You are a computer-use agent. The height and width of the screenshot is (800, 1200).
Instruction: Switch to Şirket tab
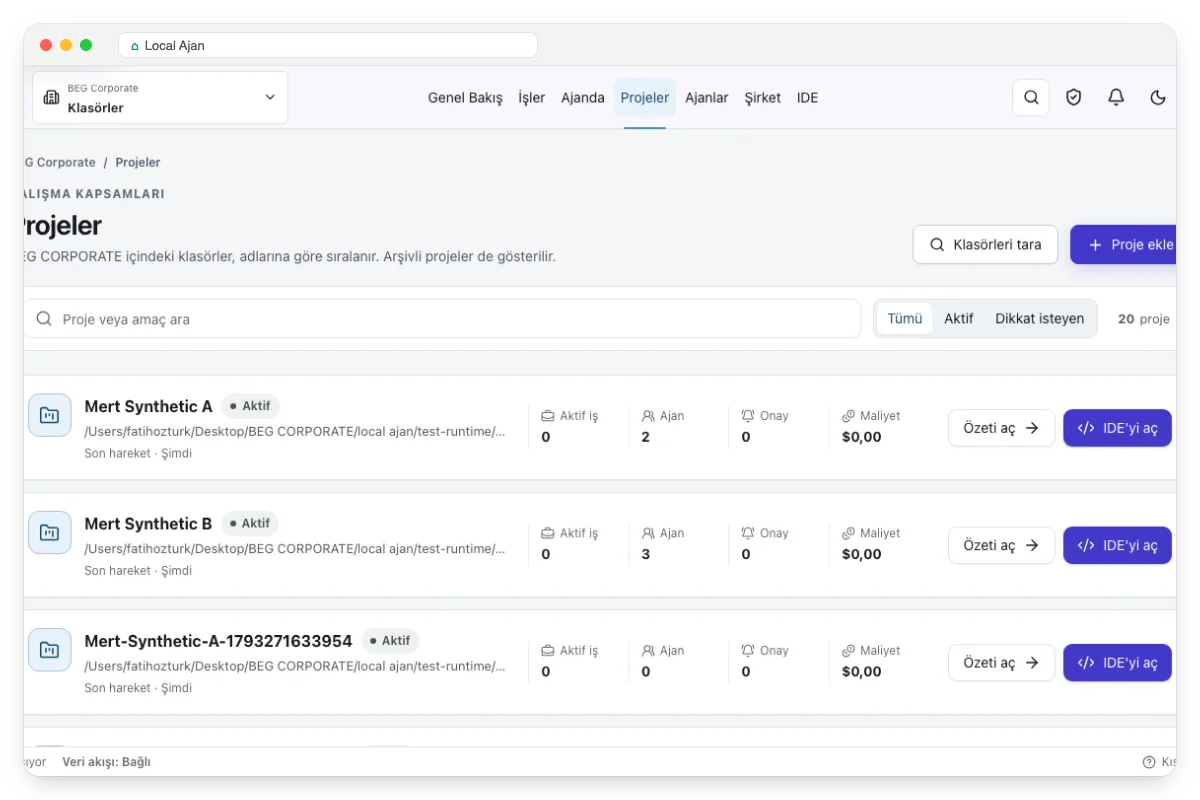point(763,98)
